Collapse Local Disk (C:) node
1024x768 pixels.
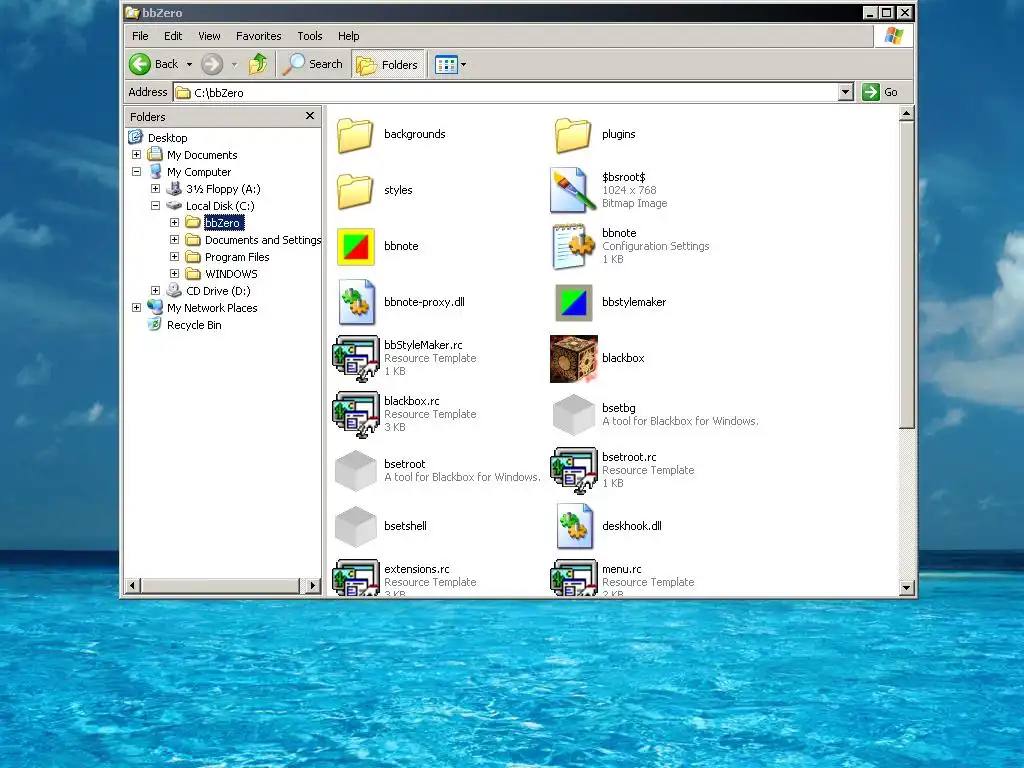(155, 206)
